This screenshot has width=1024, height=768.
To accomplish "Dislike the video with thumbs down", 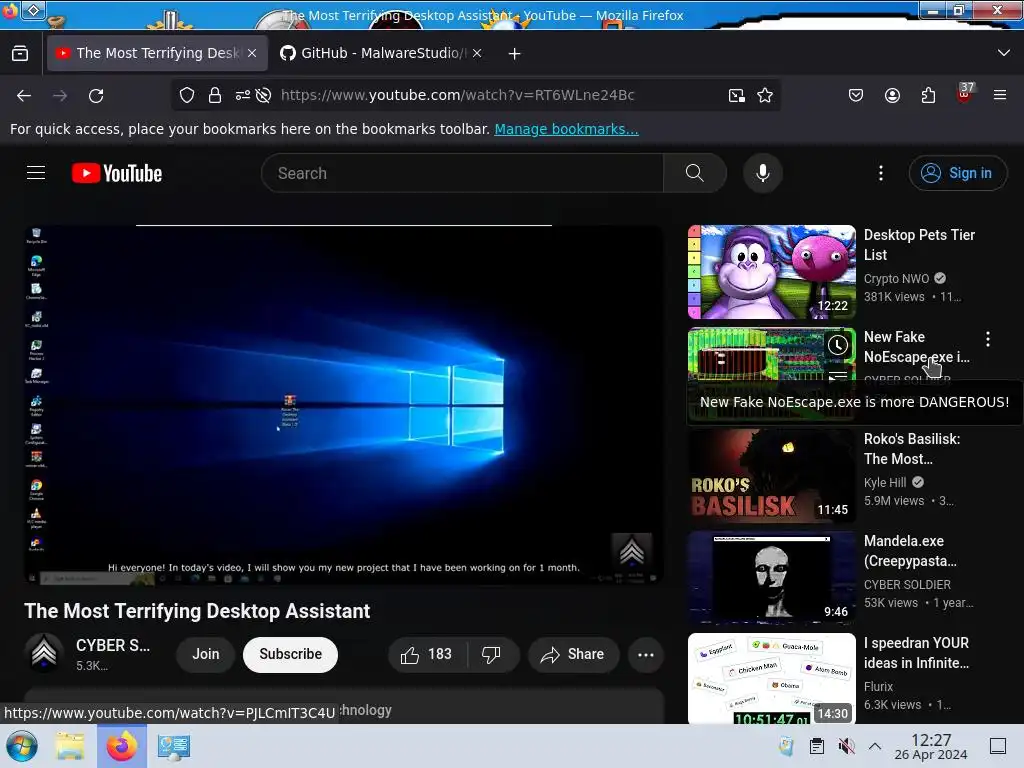I will tap(492, 654).
